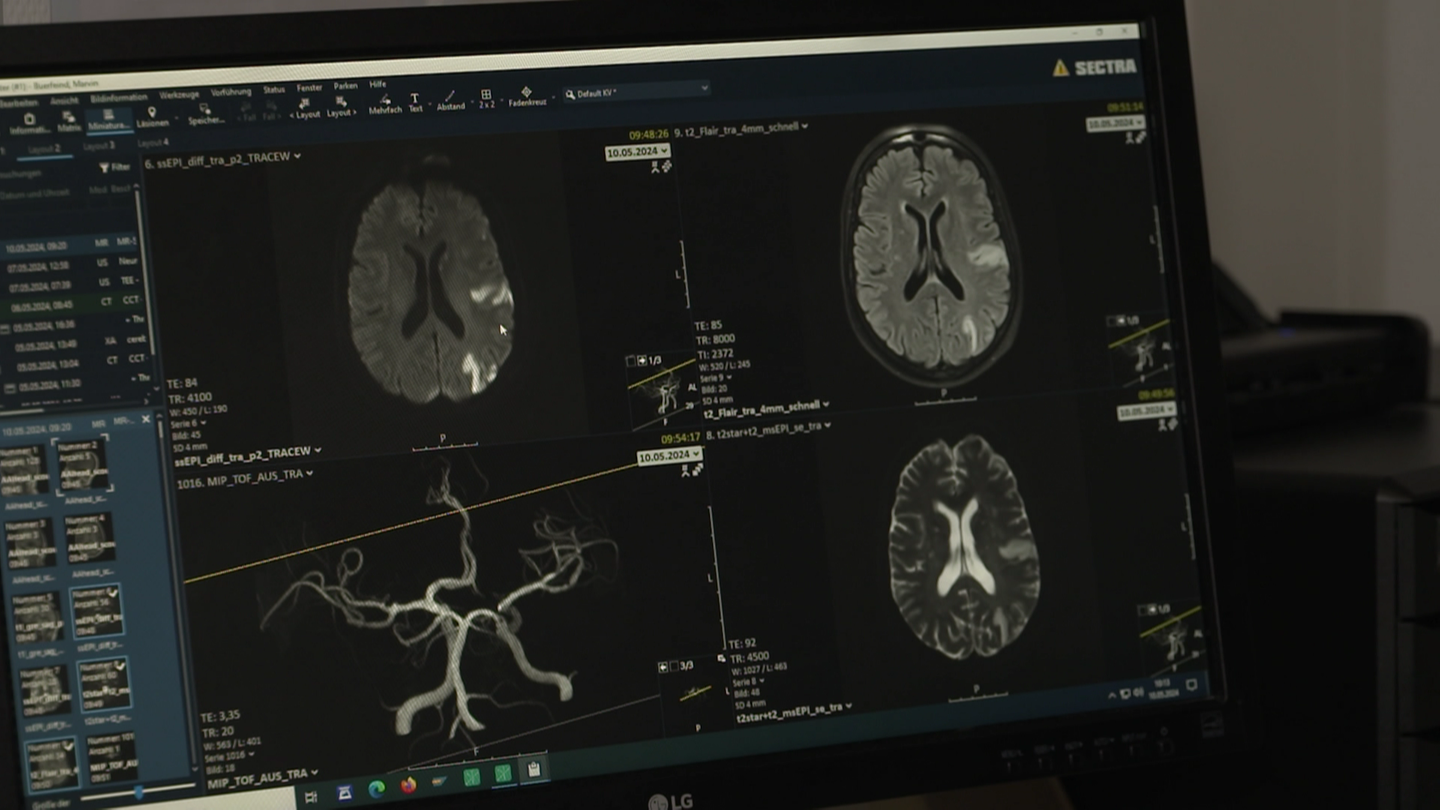Expand the 1016. MIP_TOF_AUS_TRA series dropdown
This screenshot has height=810, width=1440.
click(310, 474)
